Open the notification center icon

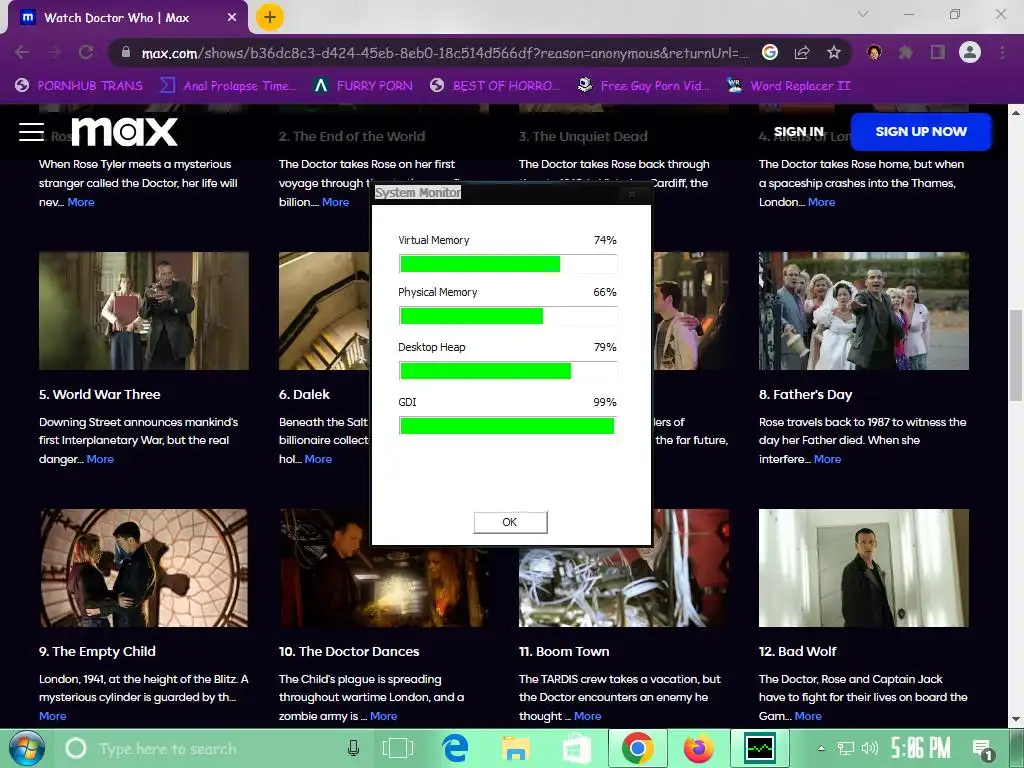pos(983,749)
